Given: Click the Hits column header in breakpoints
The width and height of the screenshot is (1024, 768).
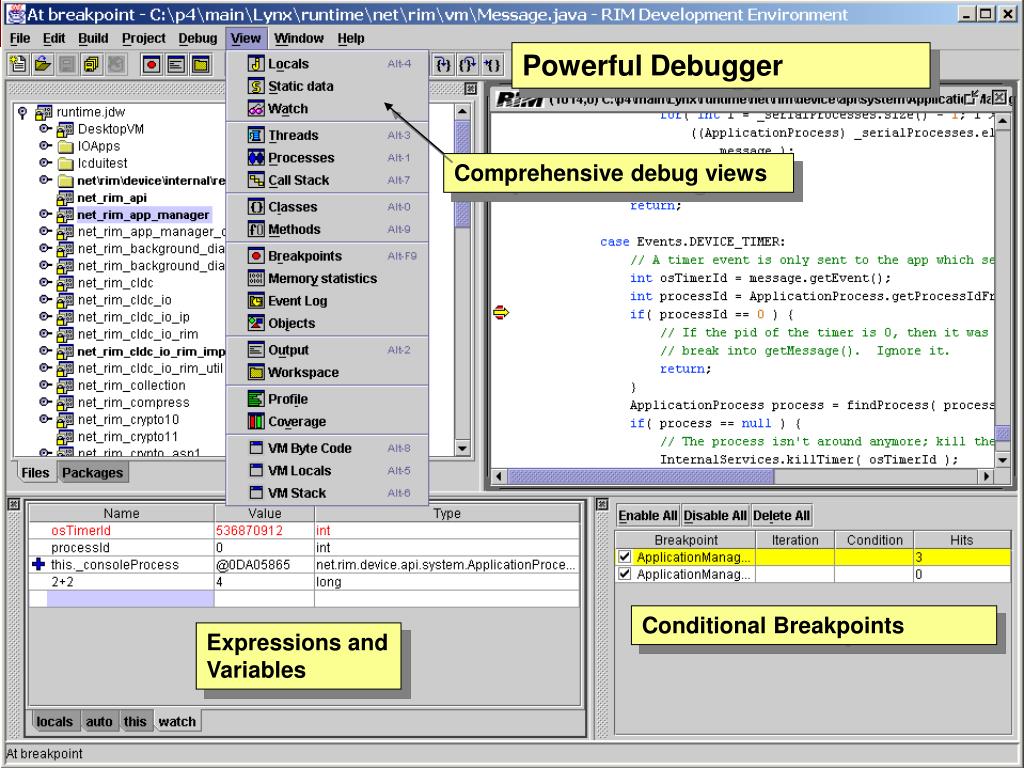Looking at the screenshot, I should pyautogui.click(x=961, y=540).
